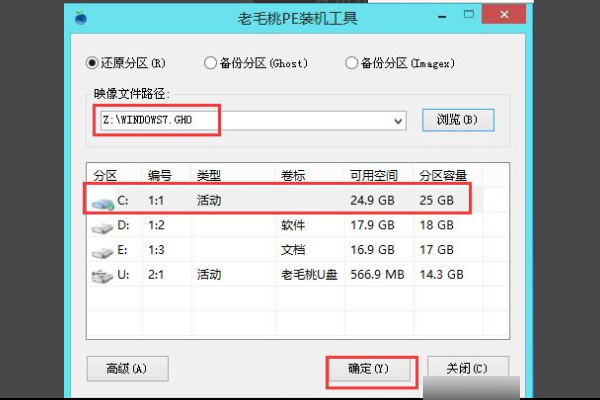Click the 卷标 column header
This screenshot has width=600, height=400.
coord(293,176)
